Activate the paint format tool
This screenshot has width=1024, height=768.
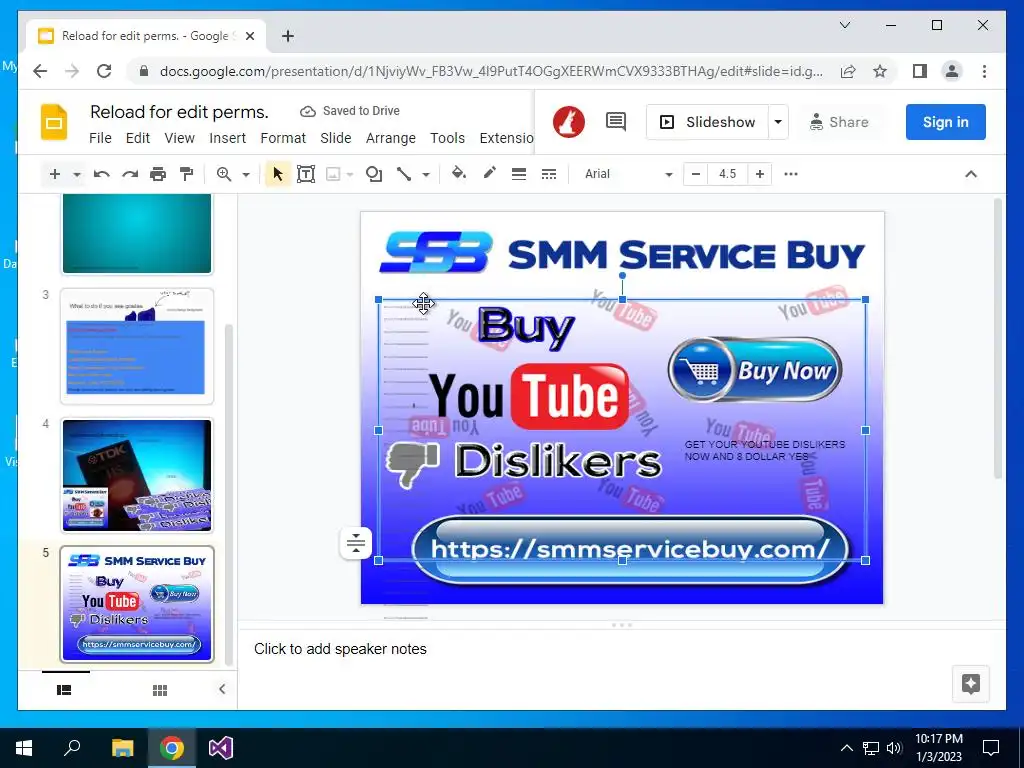click(x=187, y=174)
